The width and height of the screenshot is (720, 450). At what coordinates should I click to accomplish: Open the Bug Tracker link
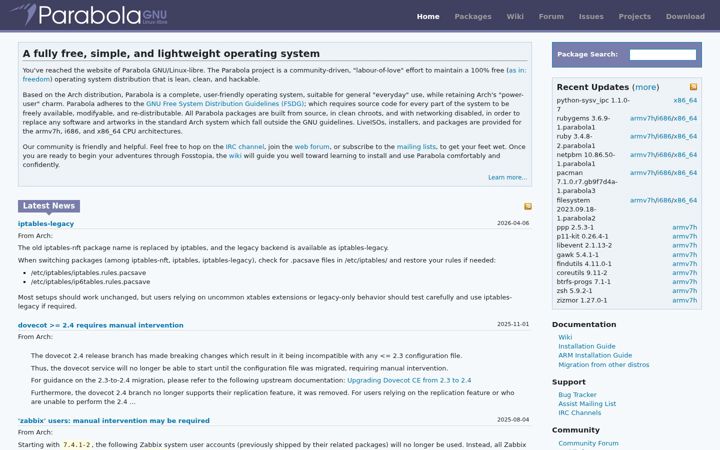[x=577, y=395]
